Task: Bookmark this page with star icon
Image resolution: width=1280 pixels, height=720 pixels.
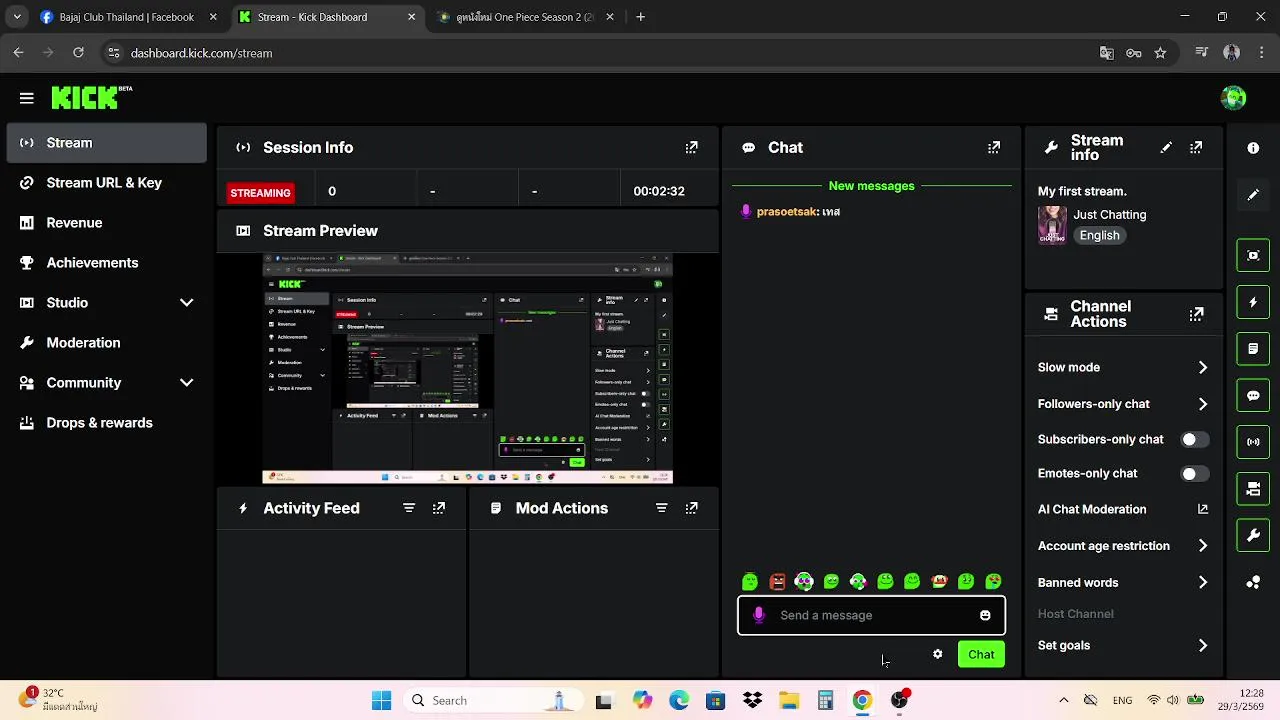Action: [1160, 53]
